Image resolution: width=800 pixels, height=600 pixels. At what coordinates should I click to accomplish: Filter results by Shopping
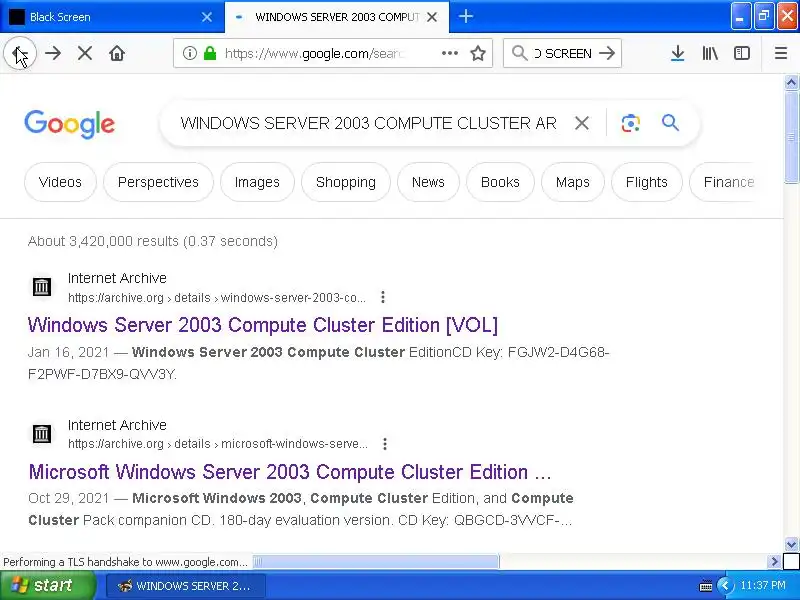(346, 182)
